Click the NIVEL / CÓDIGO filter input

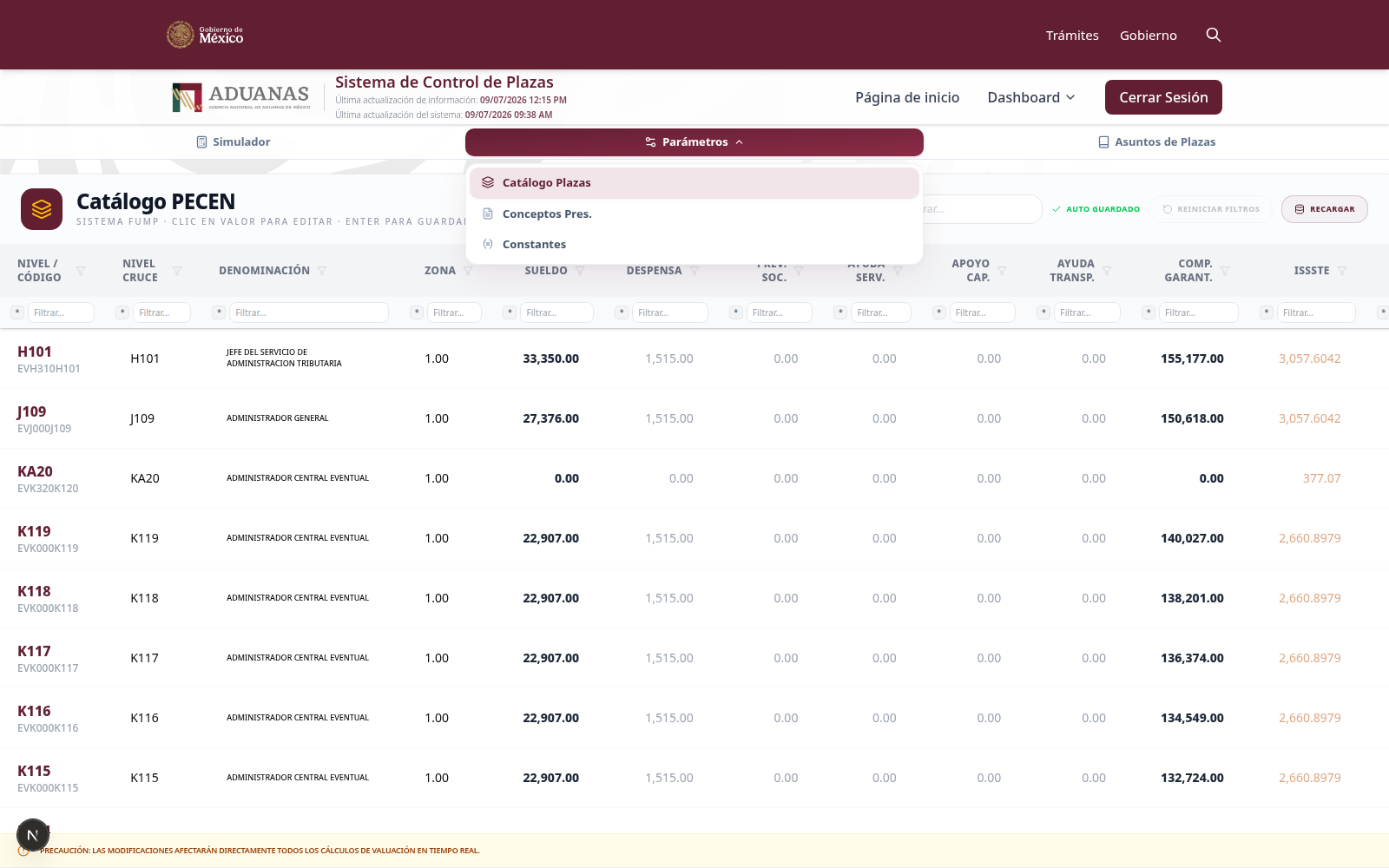click(61, 312)
